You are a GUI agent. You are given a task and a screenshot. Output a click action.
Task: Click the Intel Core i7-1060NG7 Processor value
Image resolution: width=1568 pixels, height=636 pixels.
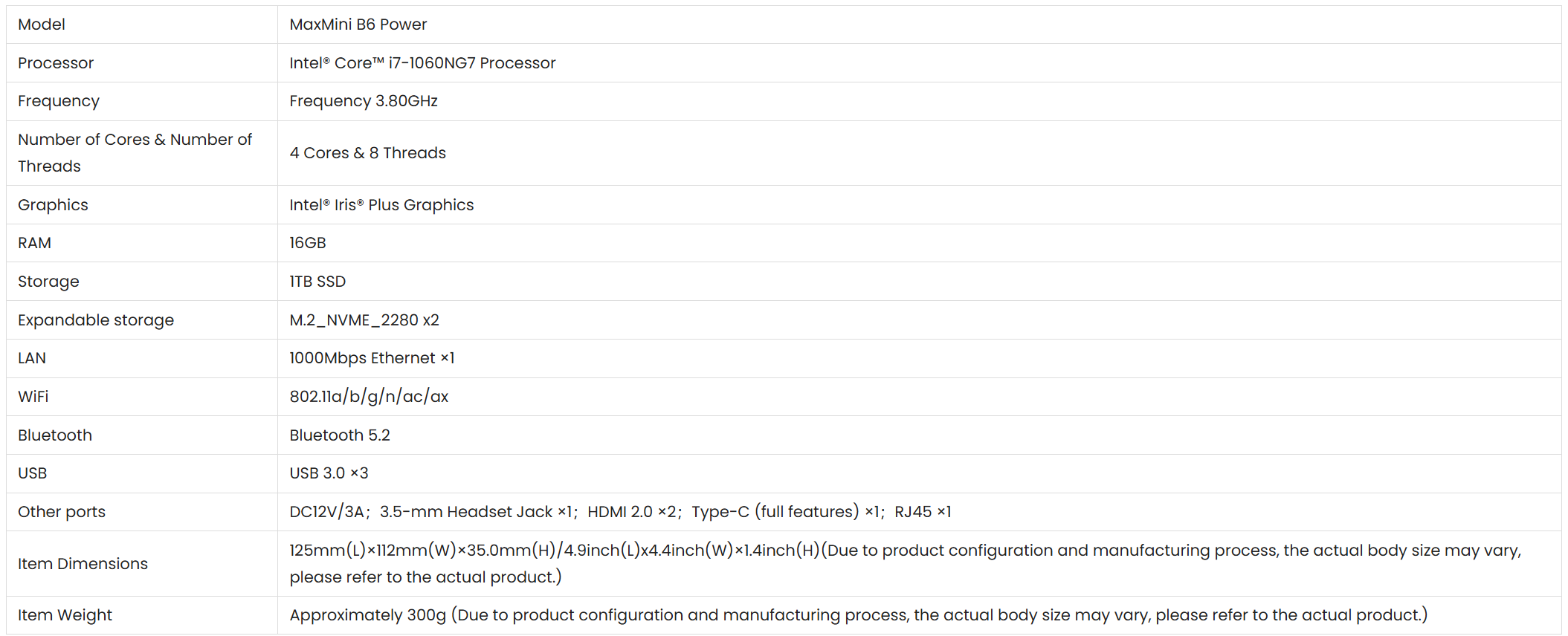422,63
